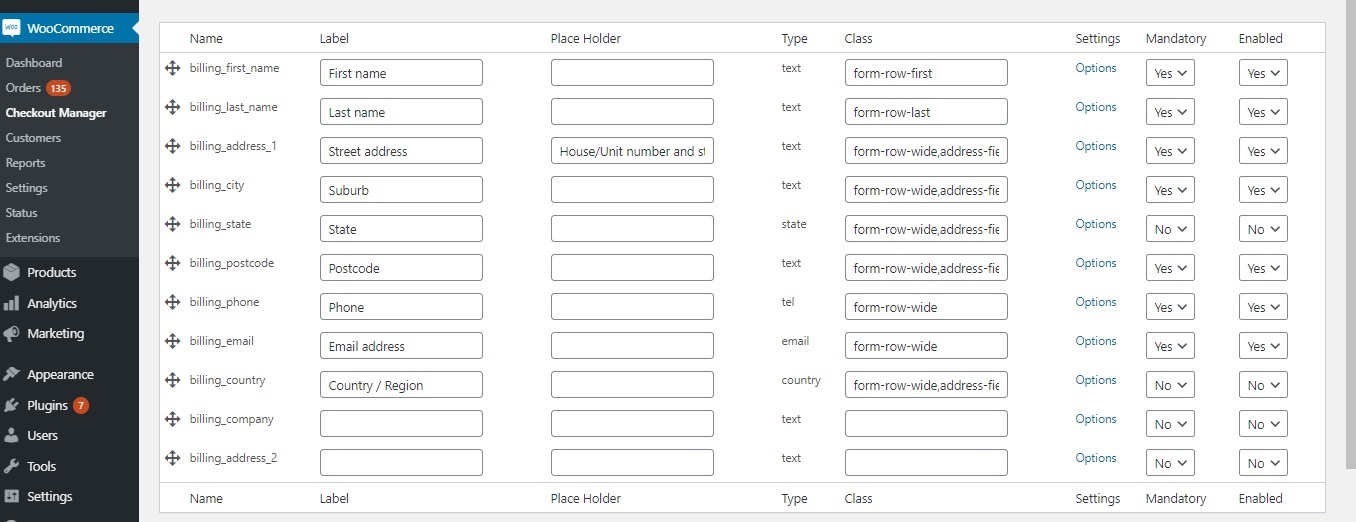1356x522 pixels.
Task: Open Customers in the sidebar
Action: (33, 138)
